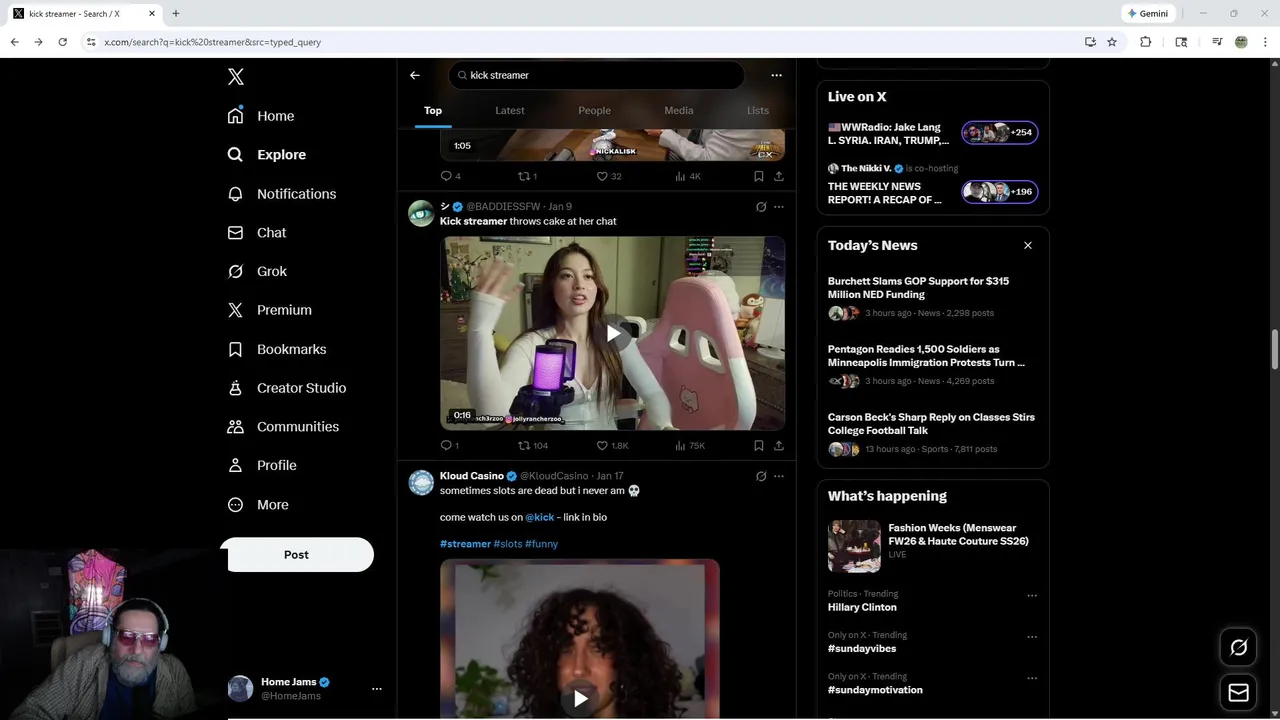Open Fashion Weeks live event
Viewport: 1280px width, 720px height.
[x=932, y=545]
